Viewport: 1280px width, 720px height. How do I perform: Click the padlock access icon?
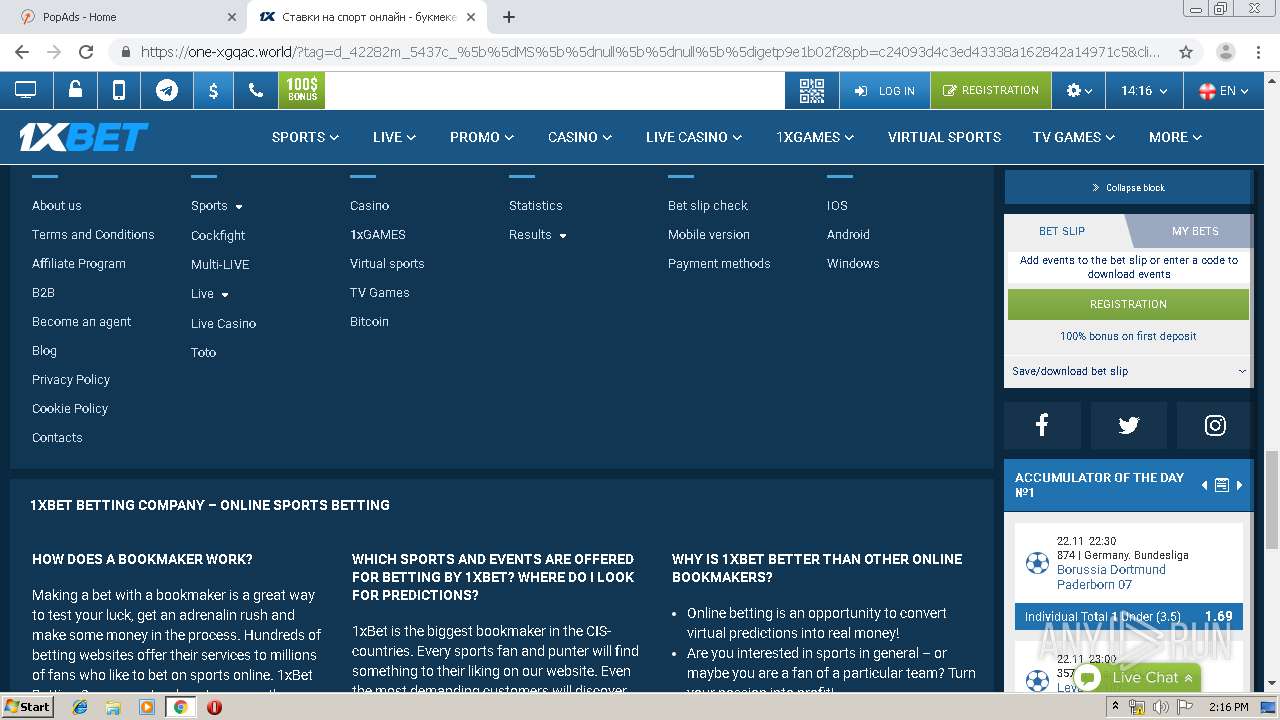coord(75,90)
